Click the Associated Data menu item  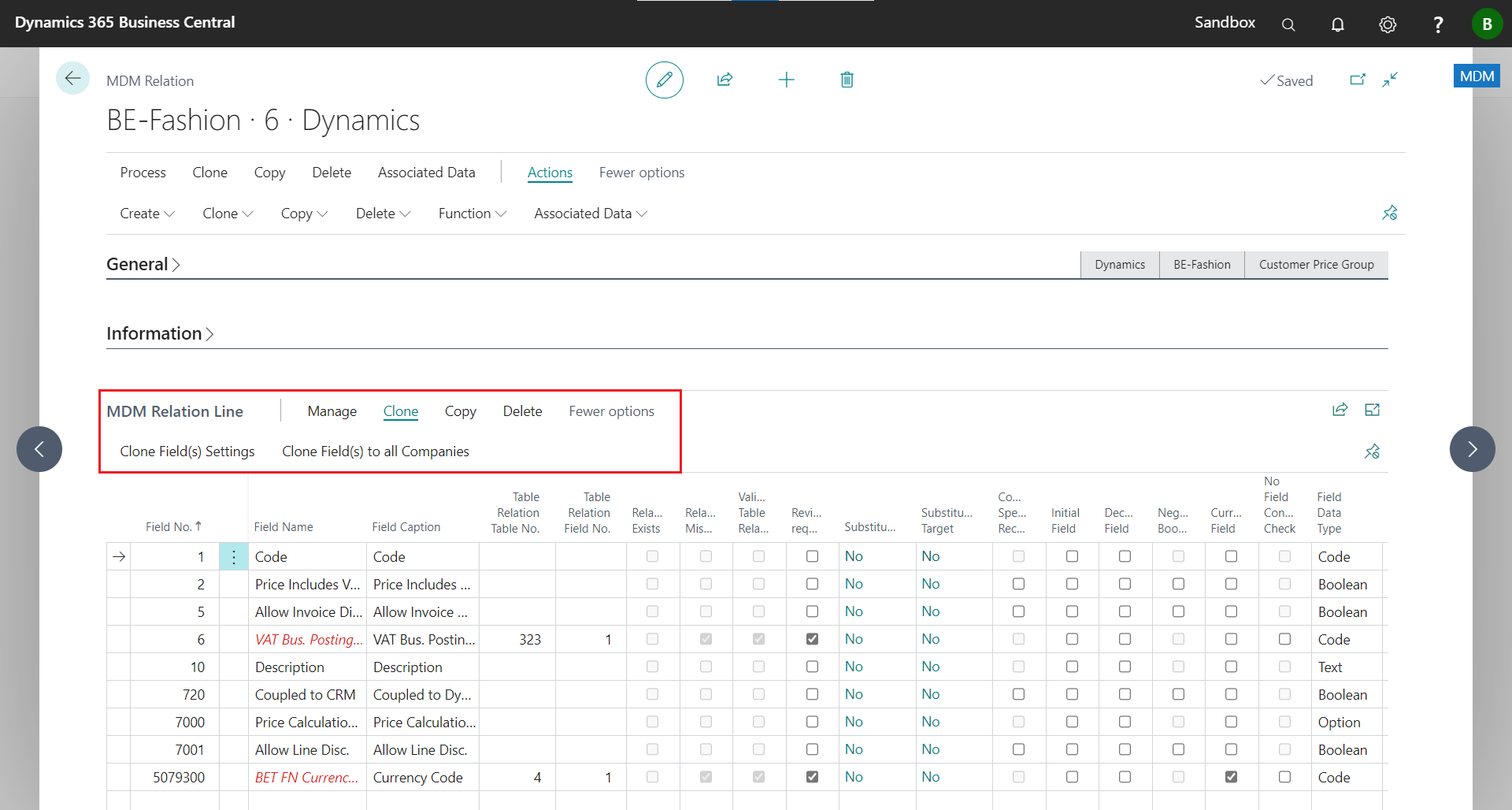point(426,173)
